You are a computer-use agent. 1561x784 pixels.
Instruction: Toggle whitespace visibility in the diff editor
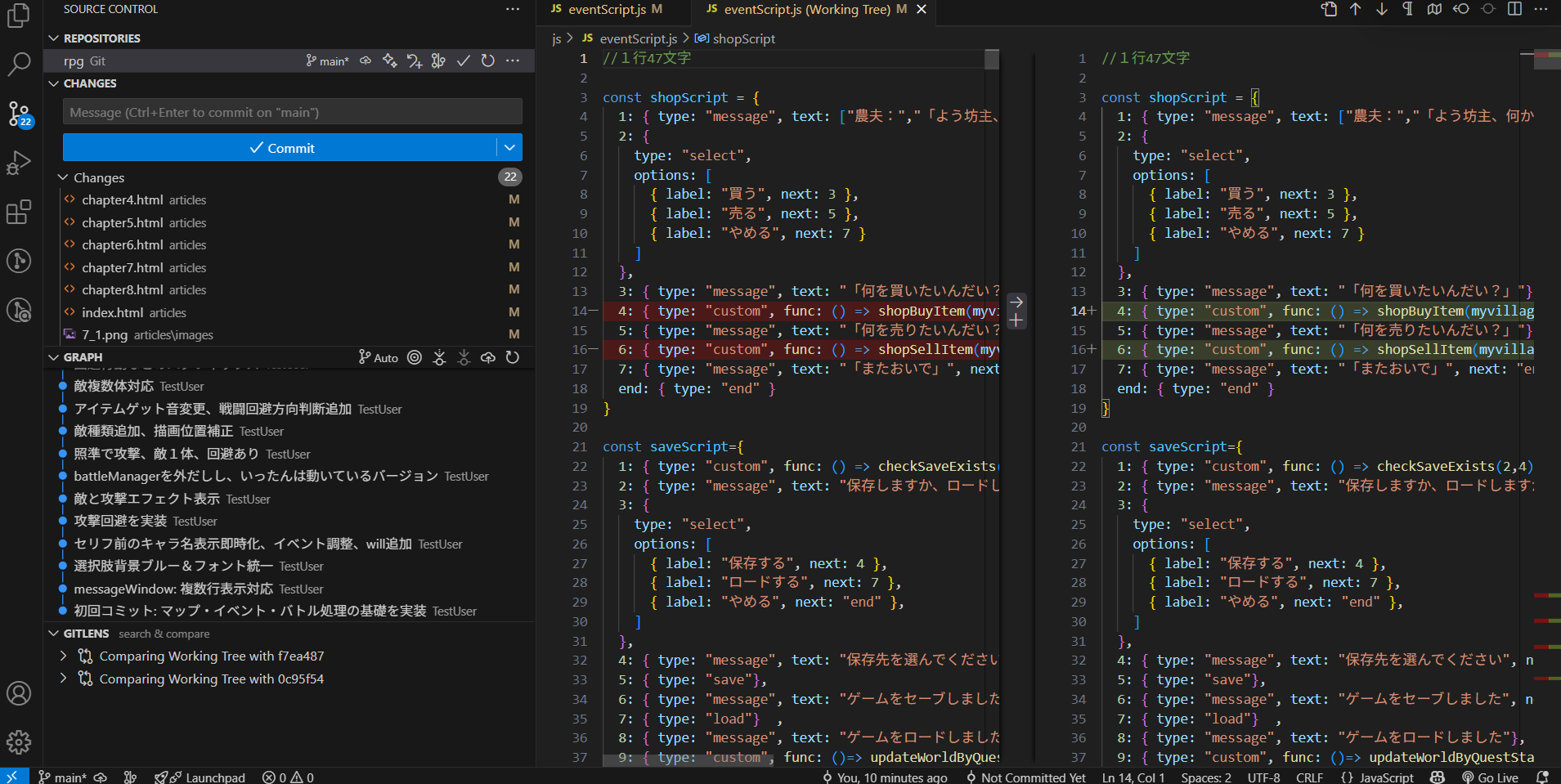1408,9
